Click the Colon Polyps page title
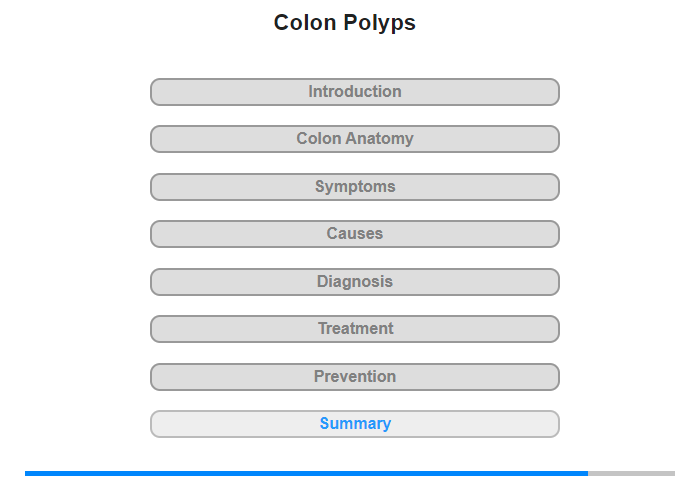 coord(345,22)
